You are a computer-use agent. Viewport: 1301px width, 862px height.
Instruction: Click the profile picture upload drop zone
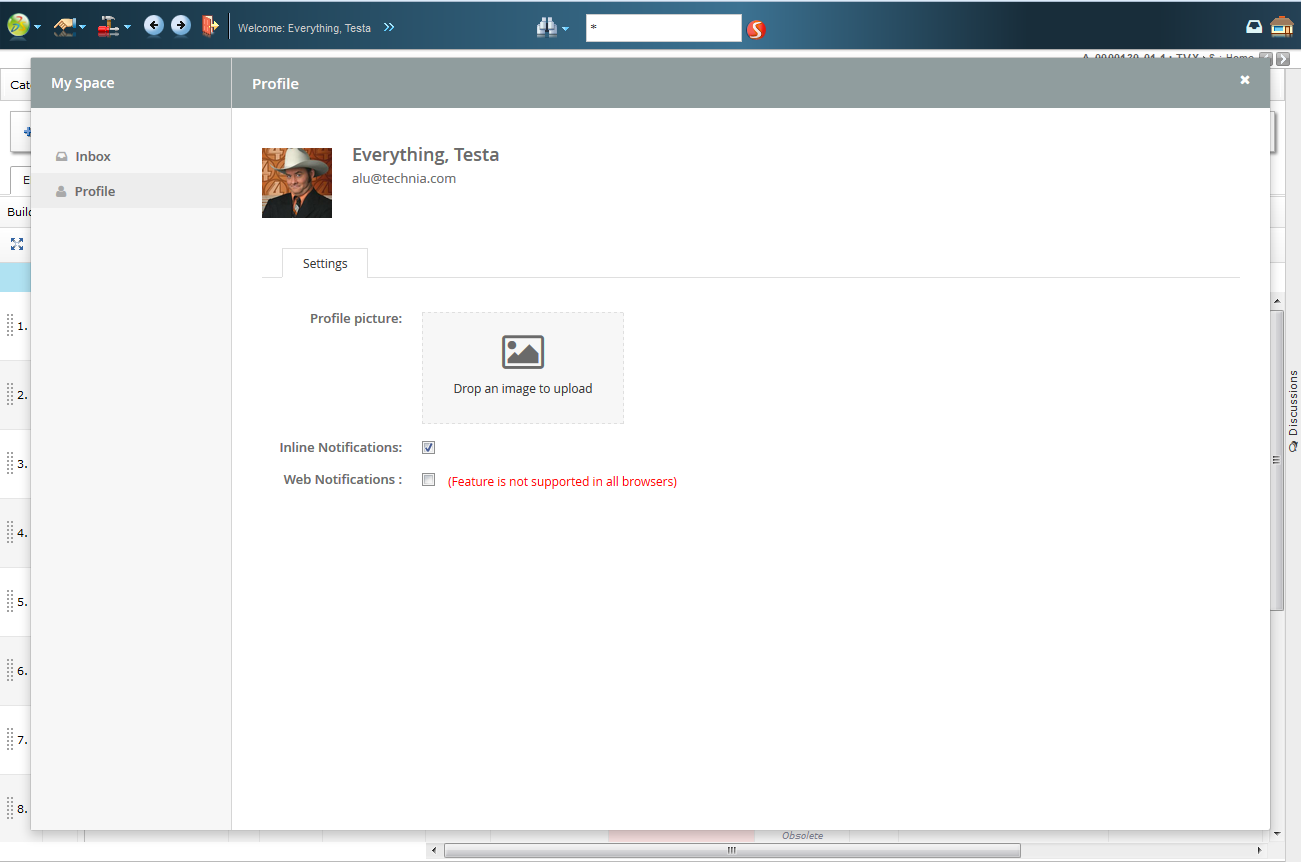tap(522, 367)
